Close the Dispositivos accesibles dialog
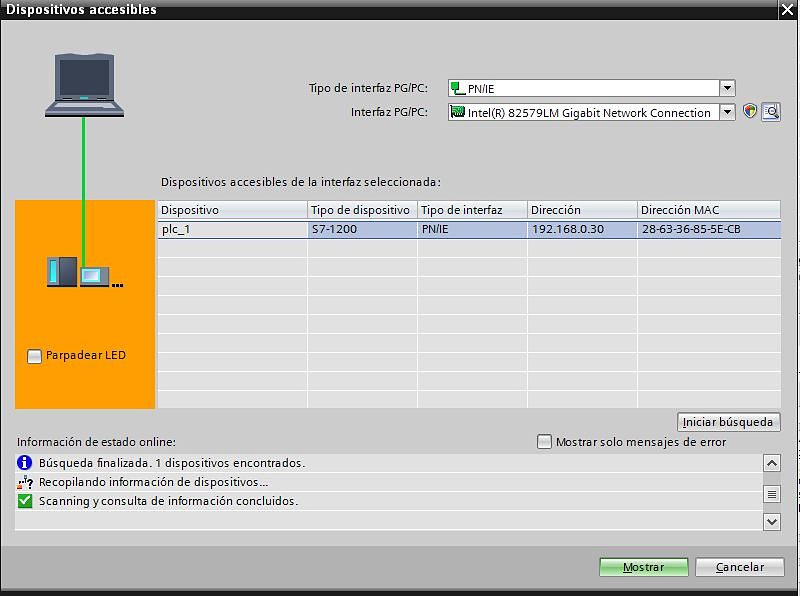Screen dimensions: 800x596 787,9
